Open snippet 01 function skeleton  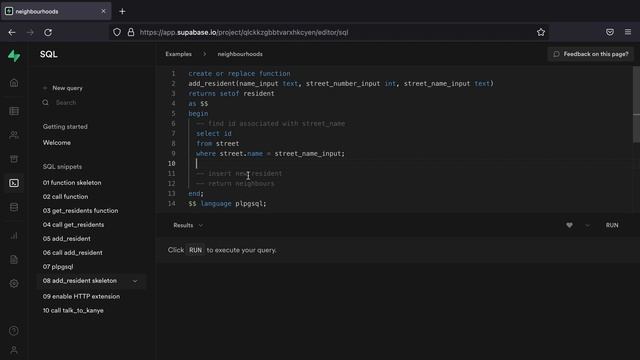(x=72, y=182)
